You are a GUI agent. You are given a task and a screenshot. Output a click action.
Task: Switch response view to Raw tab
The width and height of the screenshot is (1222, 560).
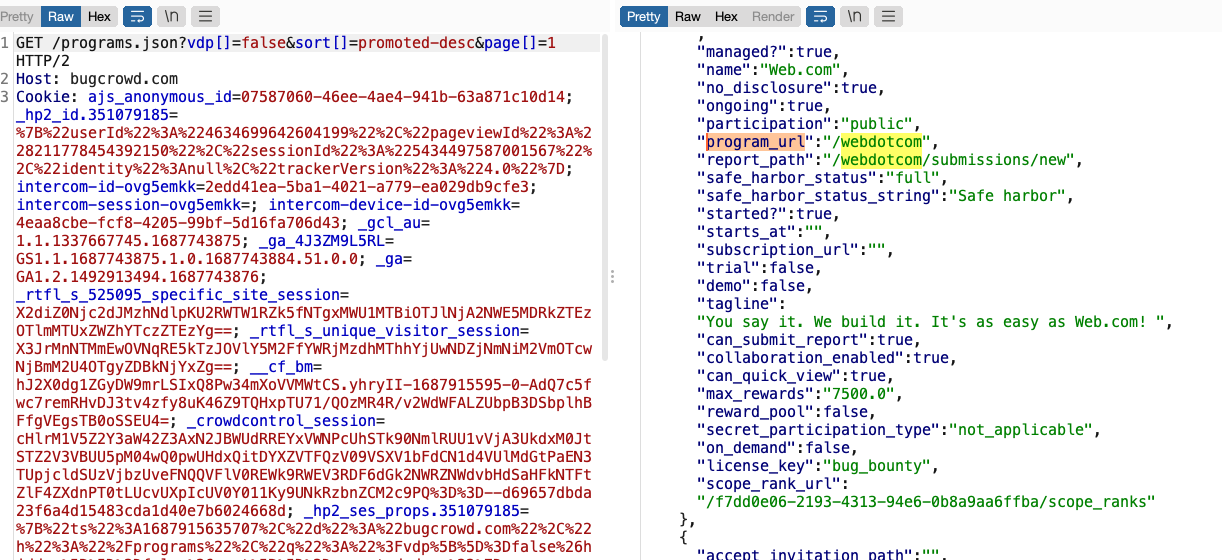tap(688, 16)
